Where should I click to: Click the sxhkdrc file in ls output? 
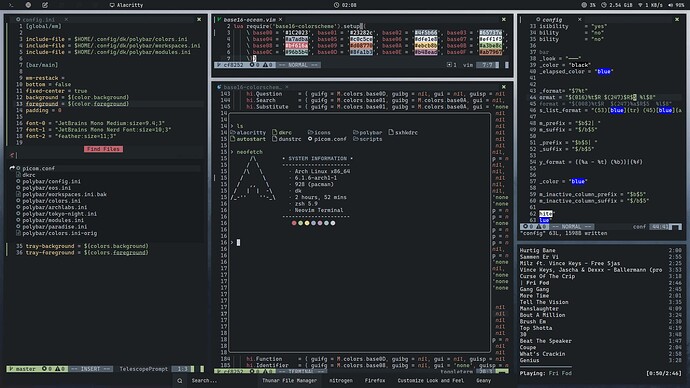pyautogui.click(x=403, y=132)
